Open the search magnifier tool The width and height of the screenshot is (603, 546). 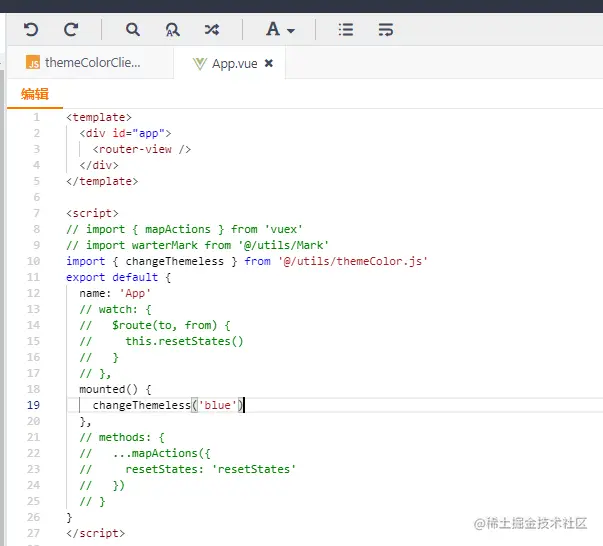(x=133, y=30)
